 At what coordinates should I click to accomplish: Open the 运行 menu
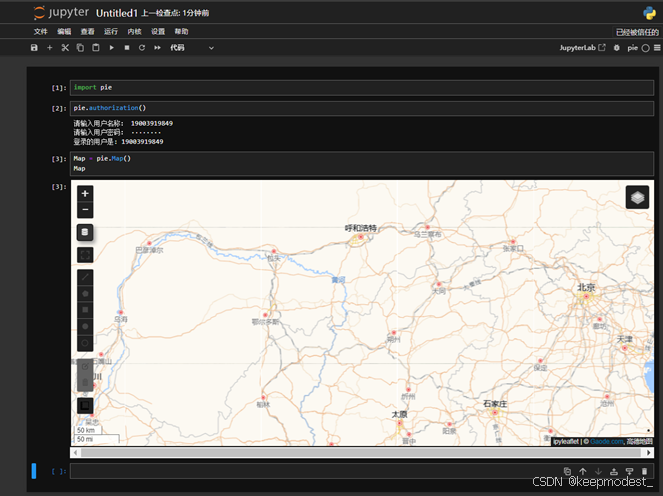tap(111, 32)
